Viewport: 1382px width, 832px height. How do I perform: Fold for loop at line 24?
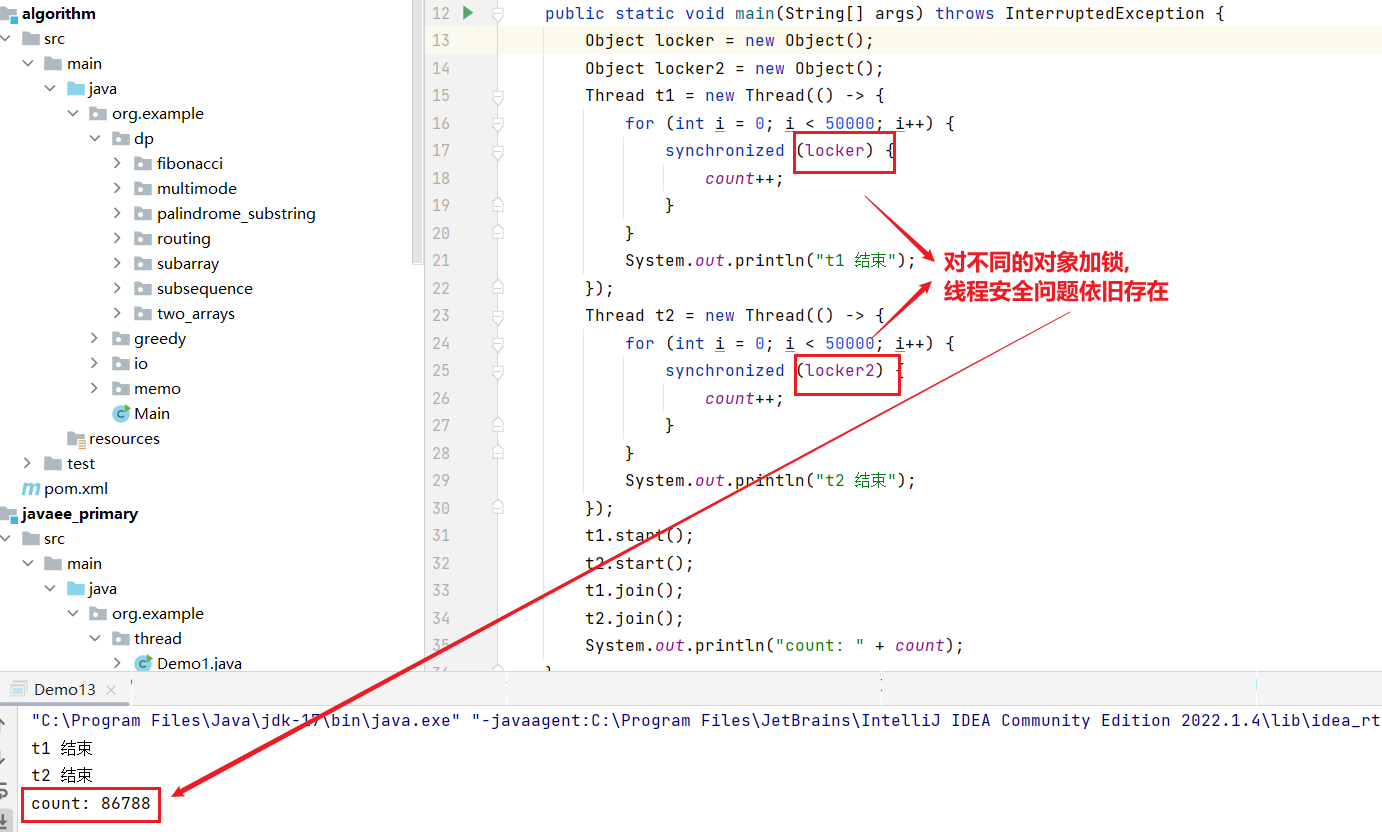497,344
